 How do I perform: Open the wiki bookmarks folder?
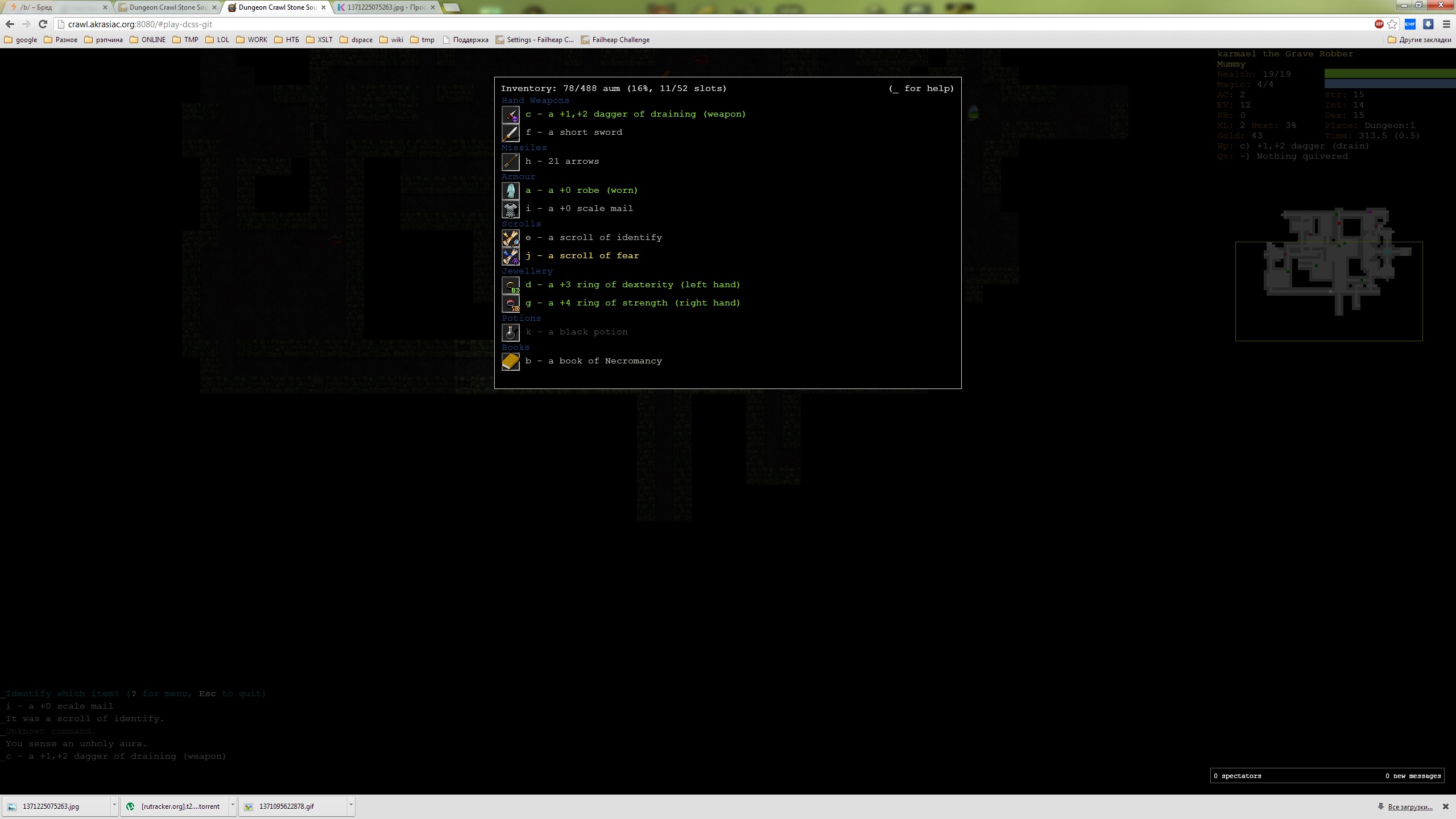tap(391, 40)
